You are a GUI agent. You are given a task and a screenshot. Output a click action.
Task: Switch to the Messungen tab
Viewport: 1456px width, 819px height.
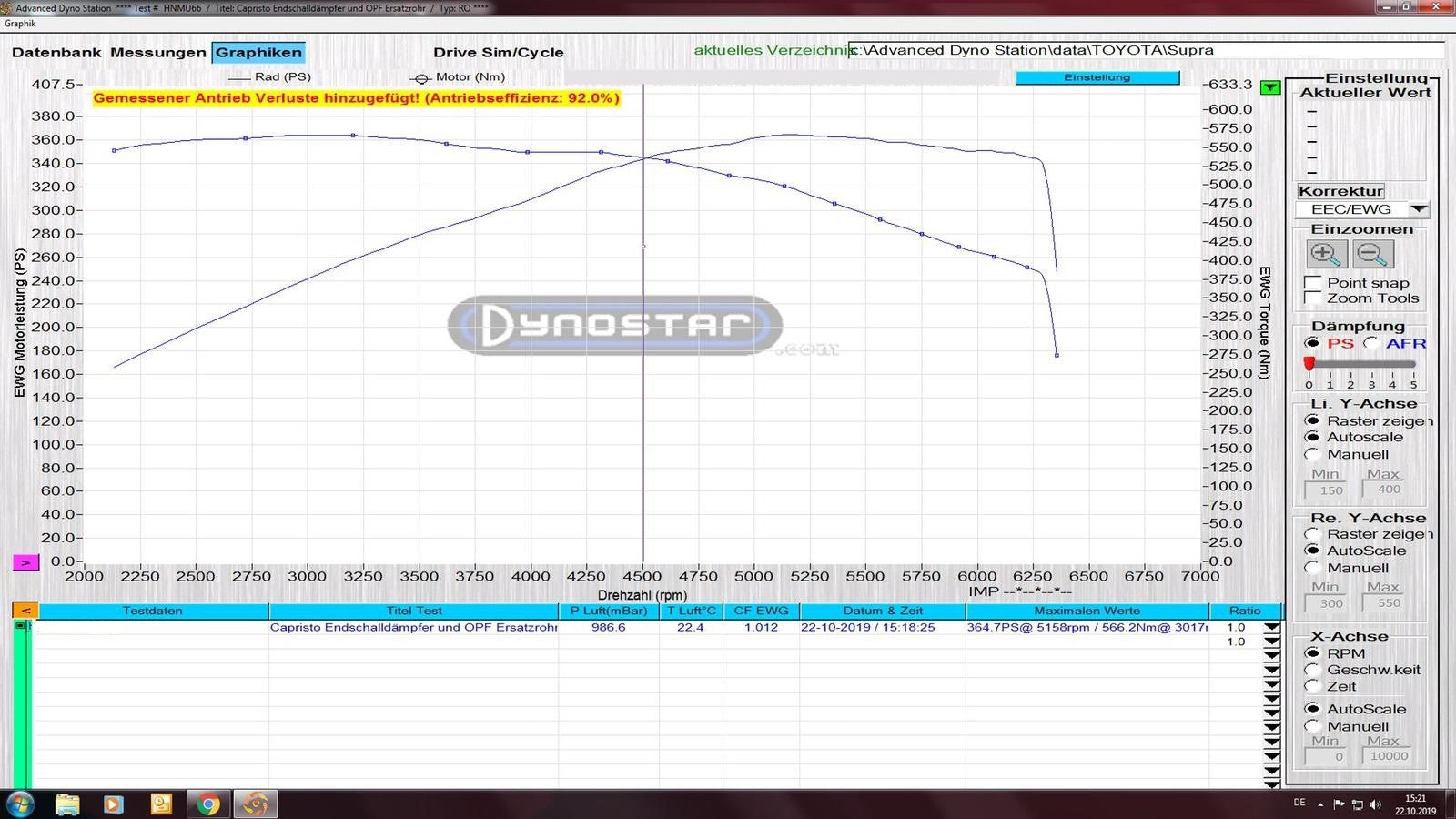pyautogui.click(x=157, y=53)
